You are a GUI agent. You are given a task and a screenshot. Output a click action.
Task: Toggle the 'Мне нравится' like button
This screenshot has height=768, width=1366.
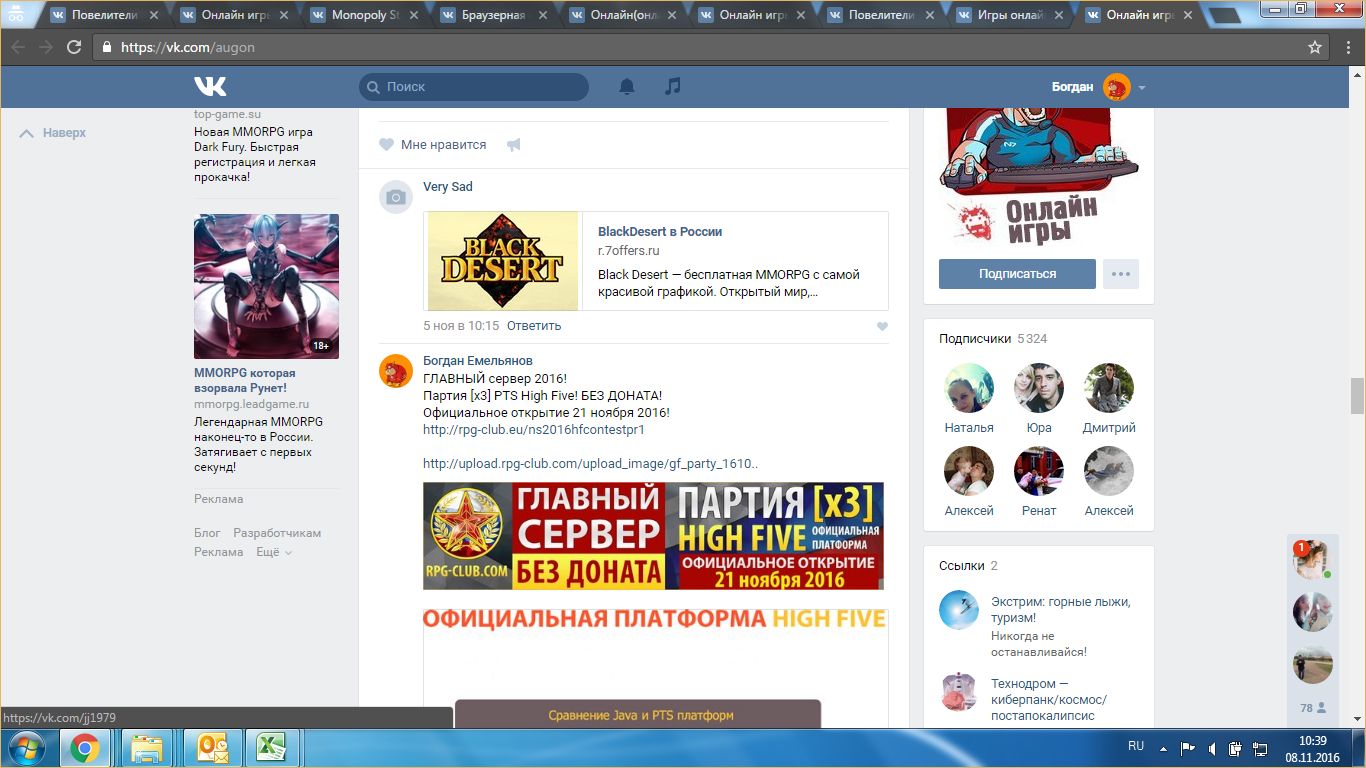tap(433, 145)
